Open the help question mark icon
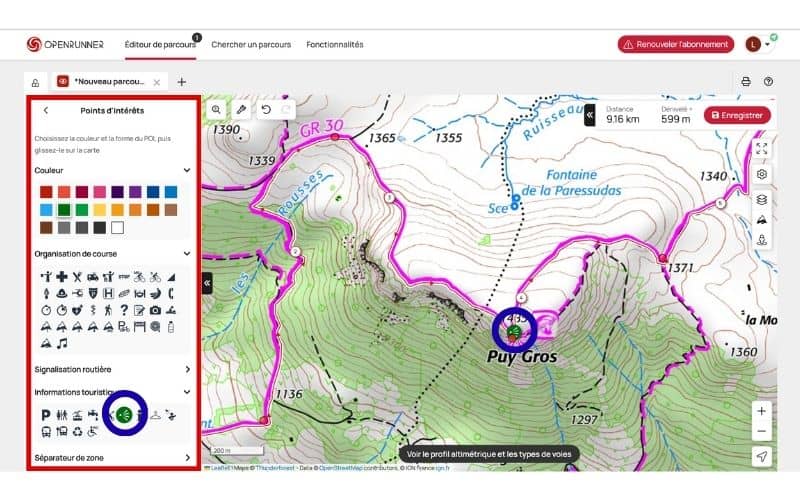Viewport: 800px width, 500px height. 768,81
